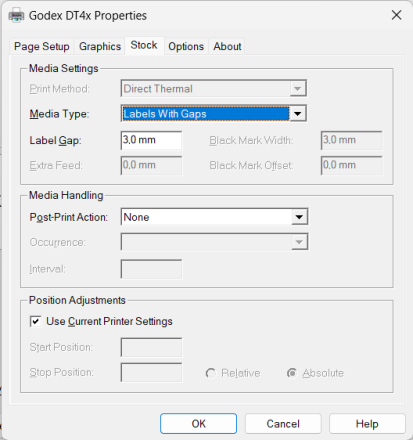The height and width of the screenshot is (440, 413).
Task: Open the About tab
Action: 227,46
